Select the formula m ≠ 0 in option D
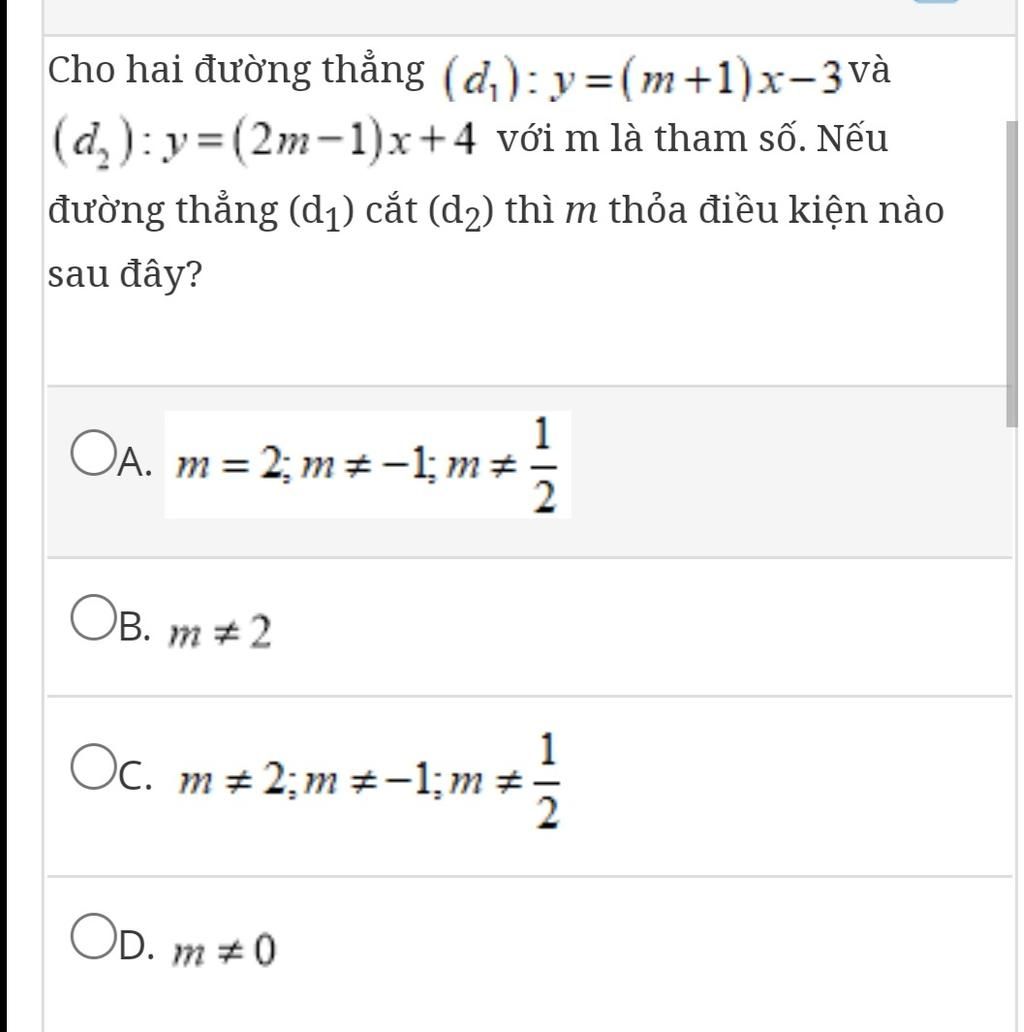This screenshot has width=1024, height=1032. 223,950
